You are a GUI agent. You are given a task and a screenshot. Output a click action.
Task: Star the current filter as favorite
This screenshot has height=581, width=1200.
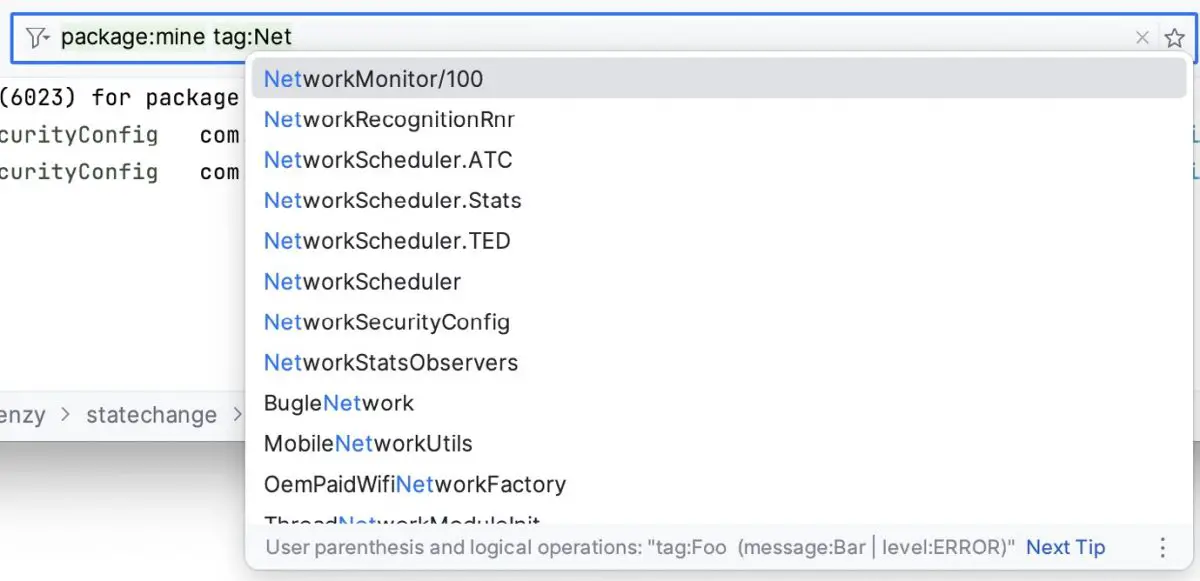pyautogui.click(x=1174, y=37)
